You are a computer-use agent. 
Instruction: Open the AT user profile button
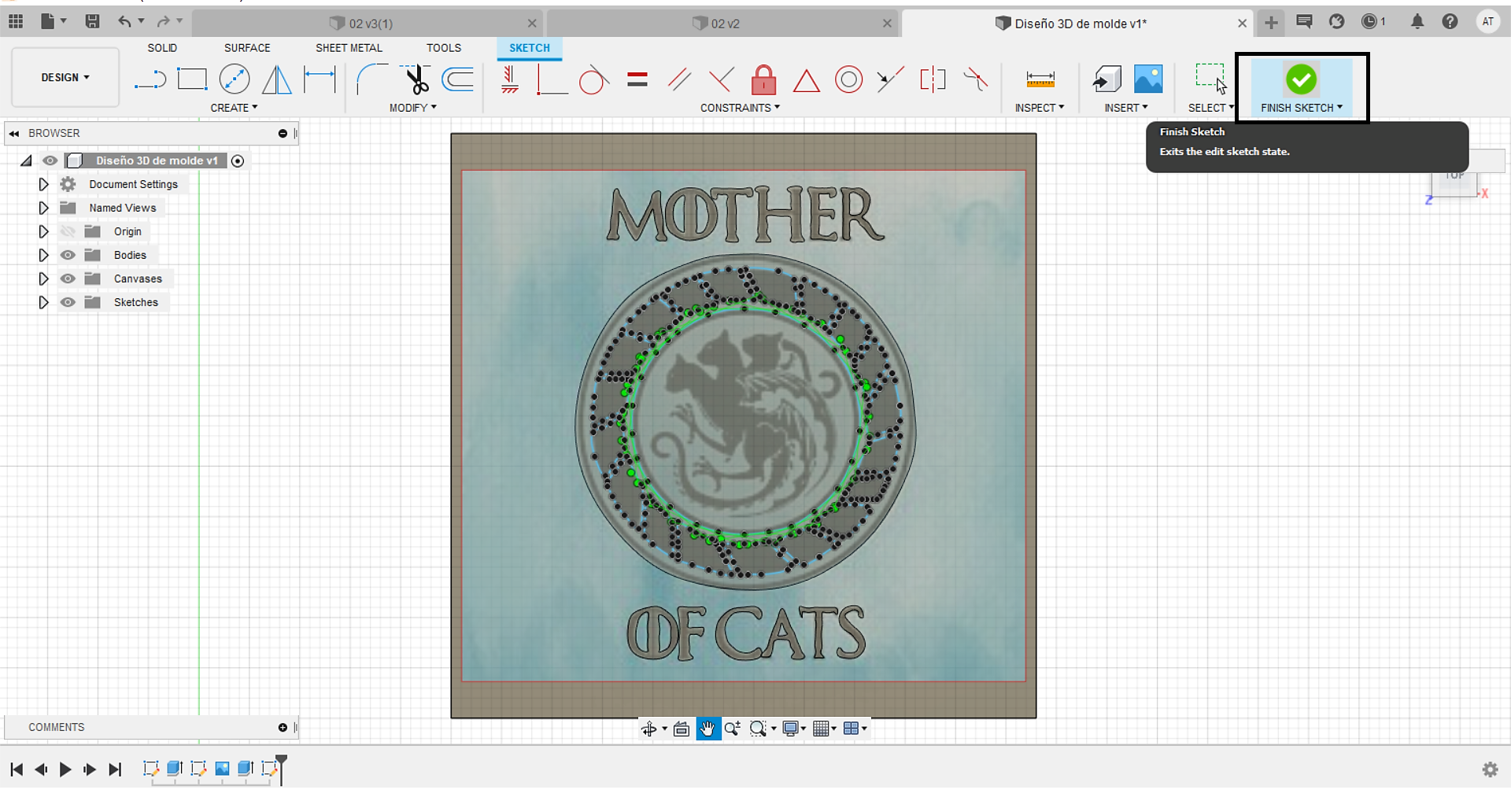point(1487,22)
